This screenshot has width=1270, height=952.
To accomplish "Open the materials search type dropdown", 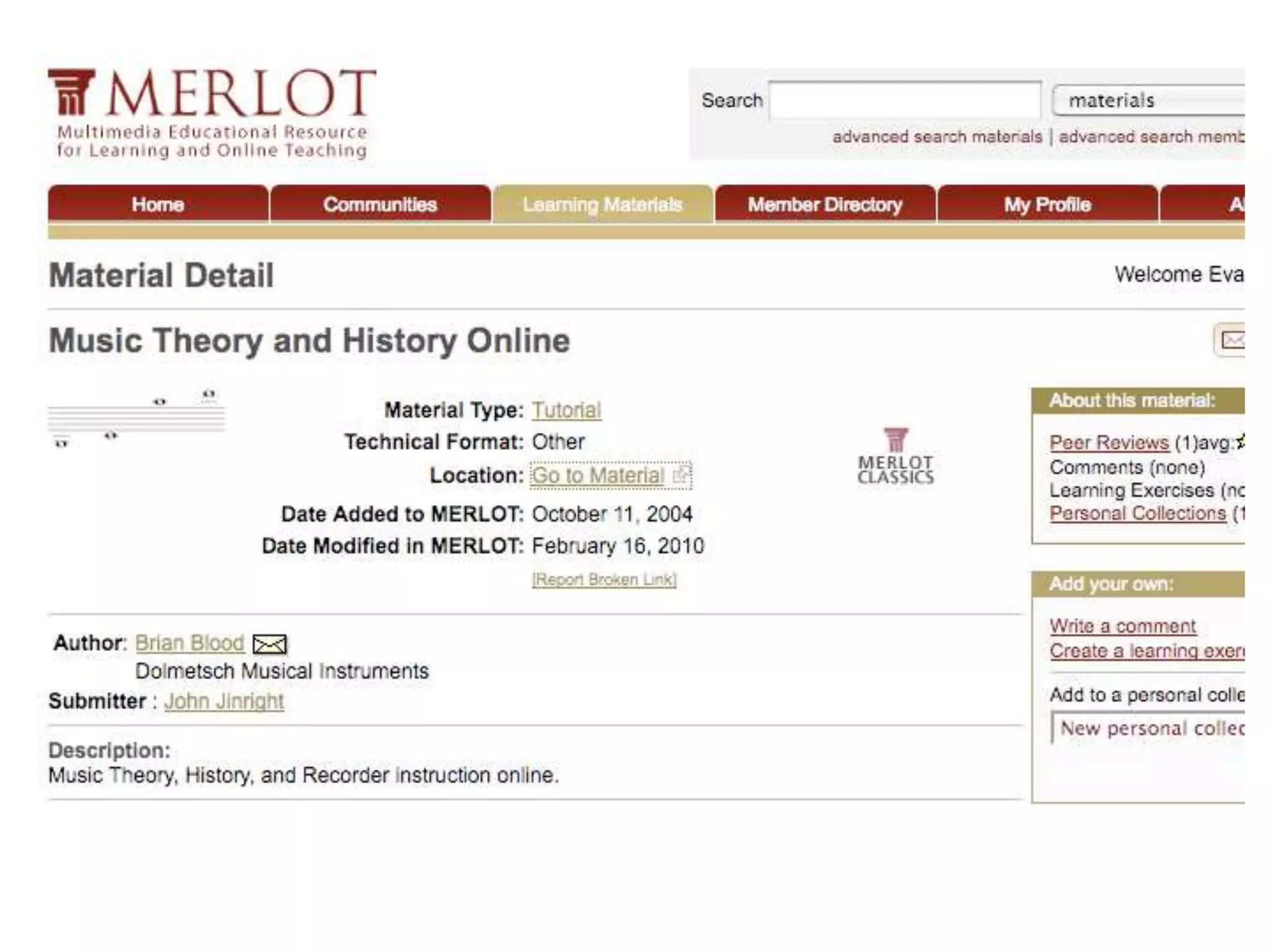I will tap(1148, 100).
